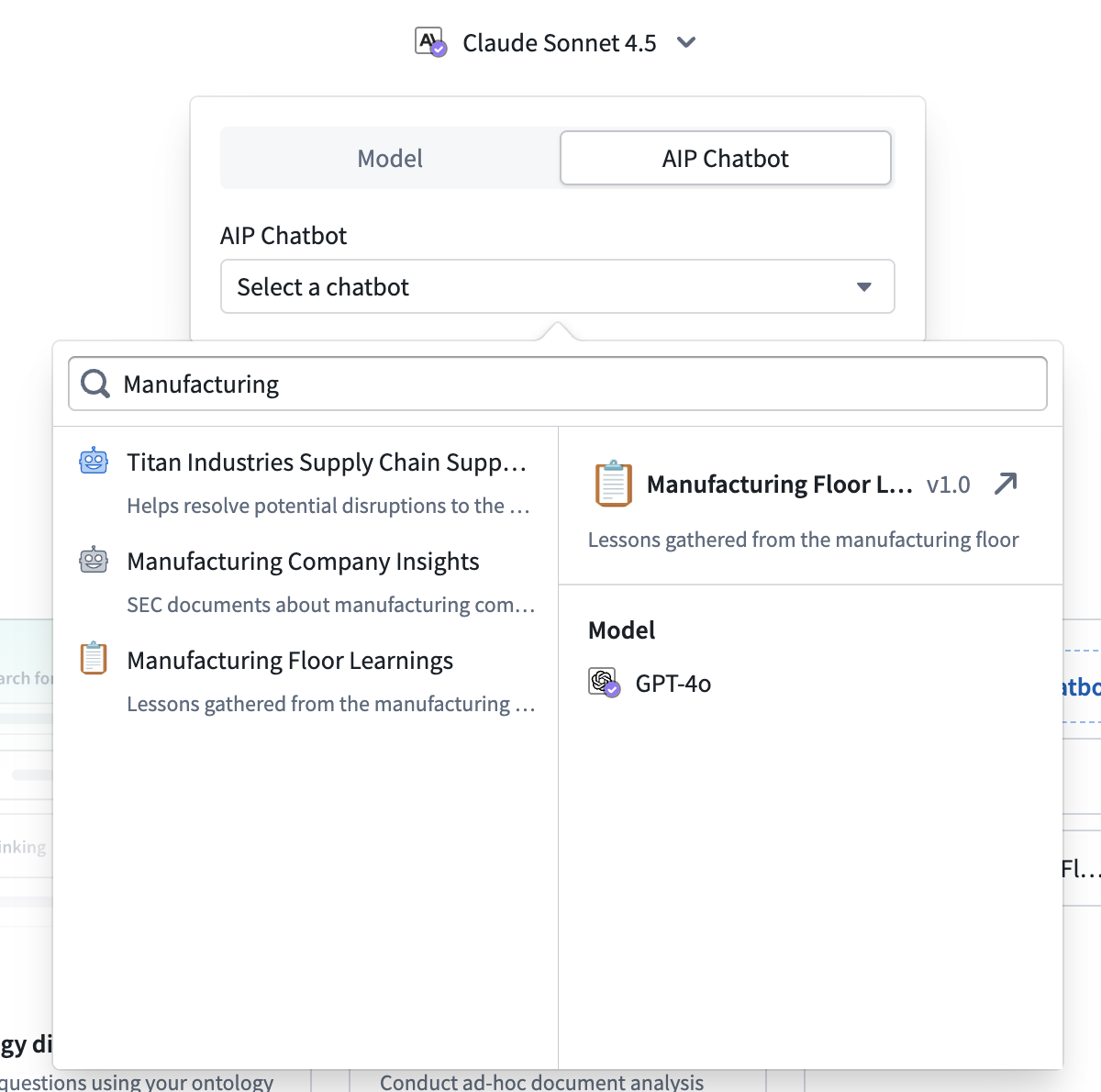Switch to the AIP Chatbot tab
Screen dimensions: 1101x1092
(x=725, y=158)
